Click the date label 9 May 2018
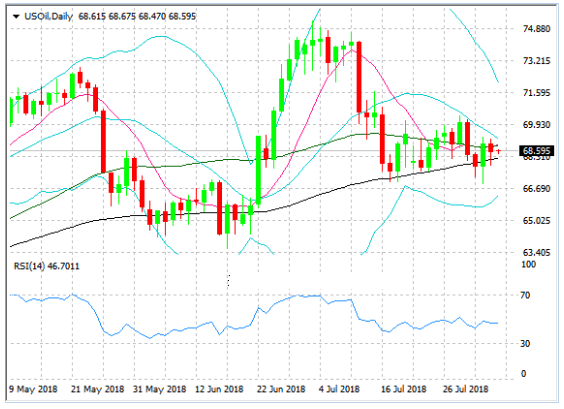 tap(33, 389)
